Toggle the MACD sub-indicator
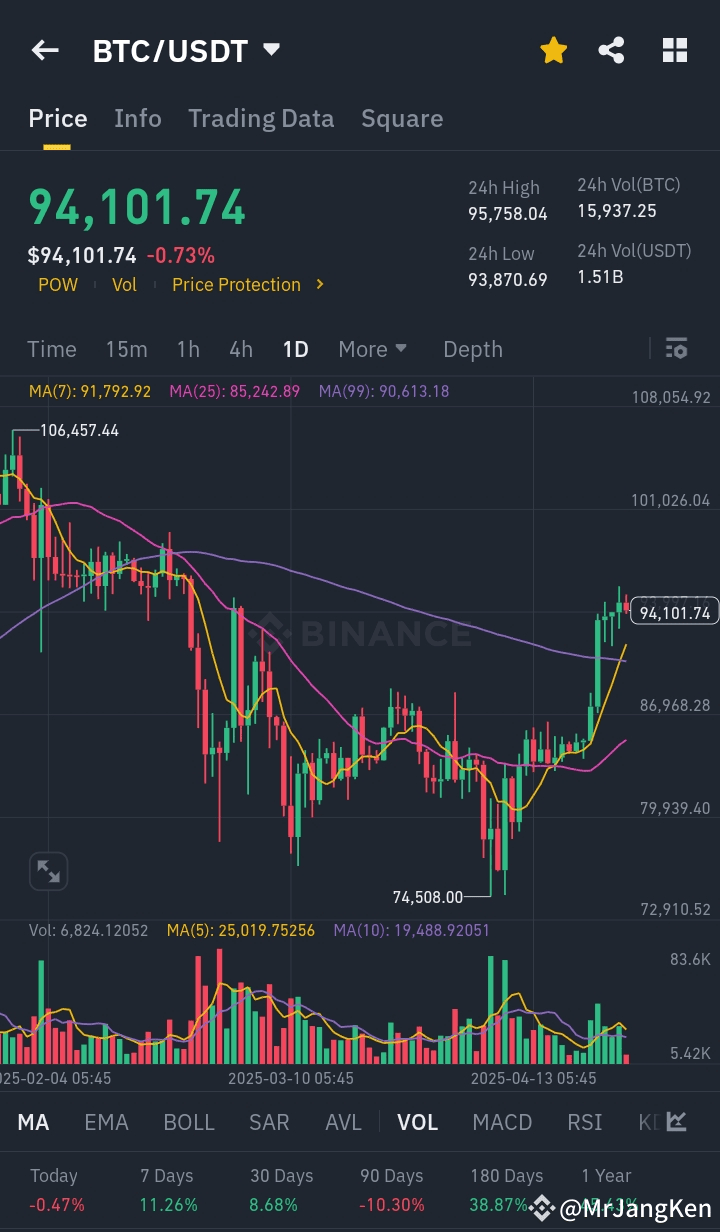Viewport: 720px width, 1232px height. pos(502,1122)
